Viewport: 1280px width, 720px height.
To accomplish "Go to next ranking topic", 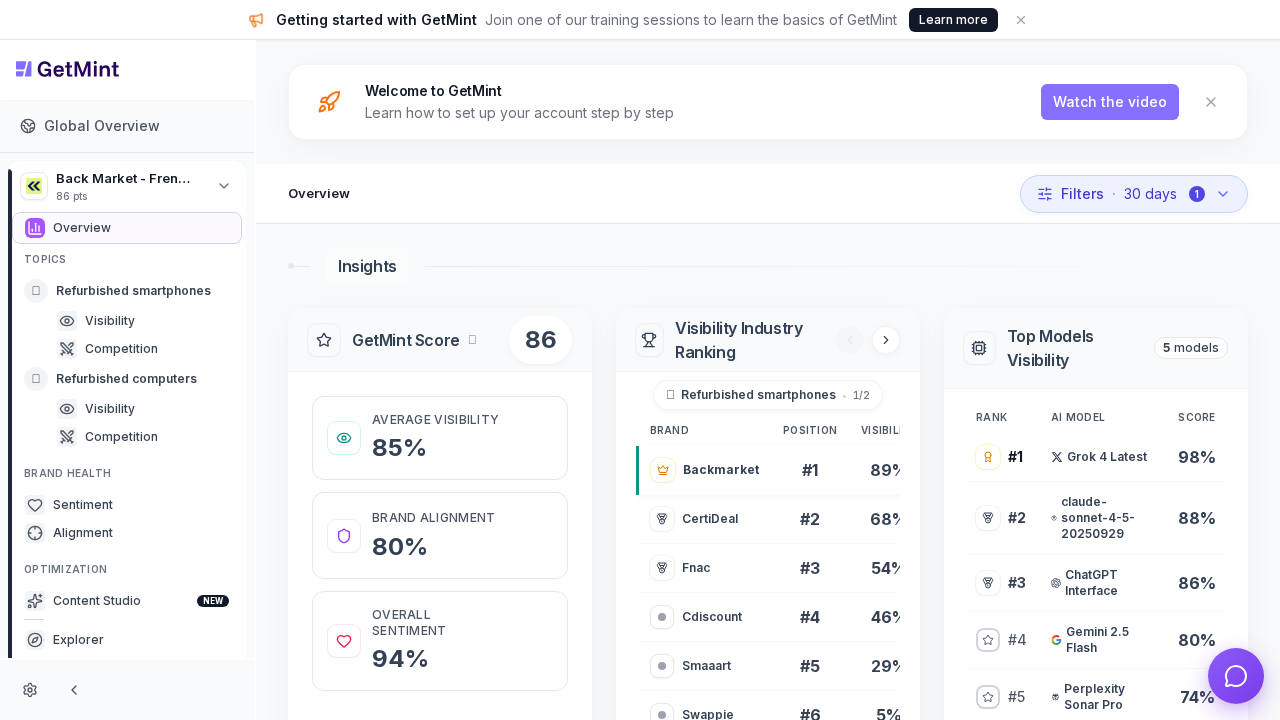I will pyautogui.click(x=886, y=340).
